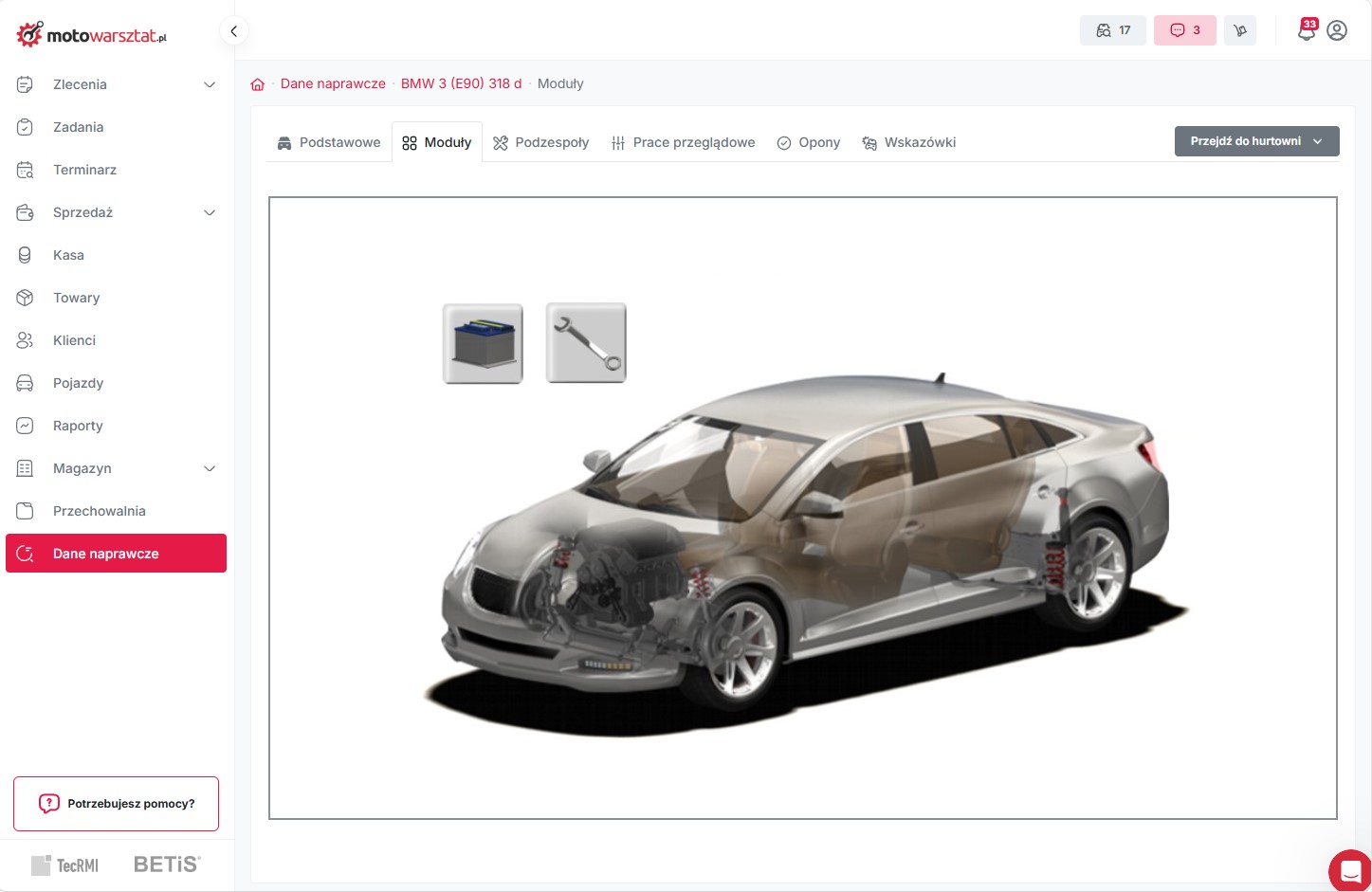Click the vehicles counter showing 17
This screenshot has height=892, width=1372.
click(1113, 30)
